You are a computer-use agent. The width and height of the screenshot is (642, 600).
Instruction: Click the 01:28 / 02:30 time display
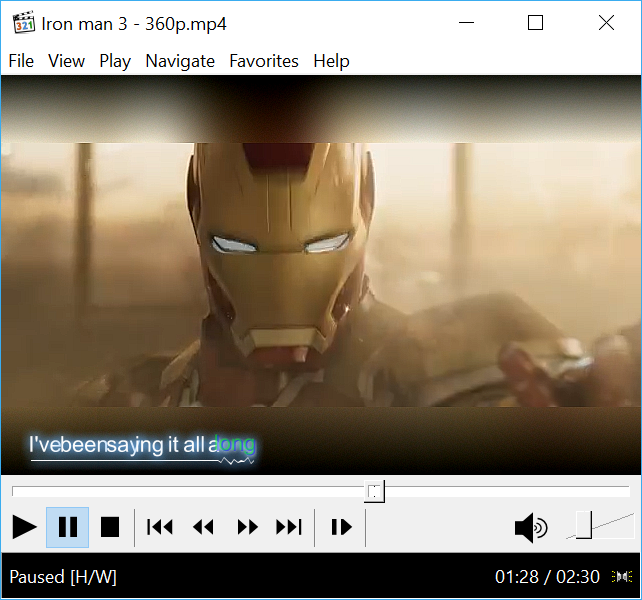[x=547, y=577]
